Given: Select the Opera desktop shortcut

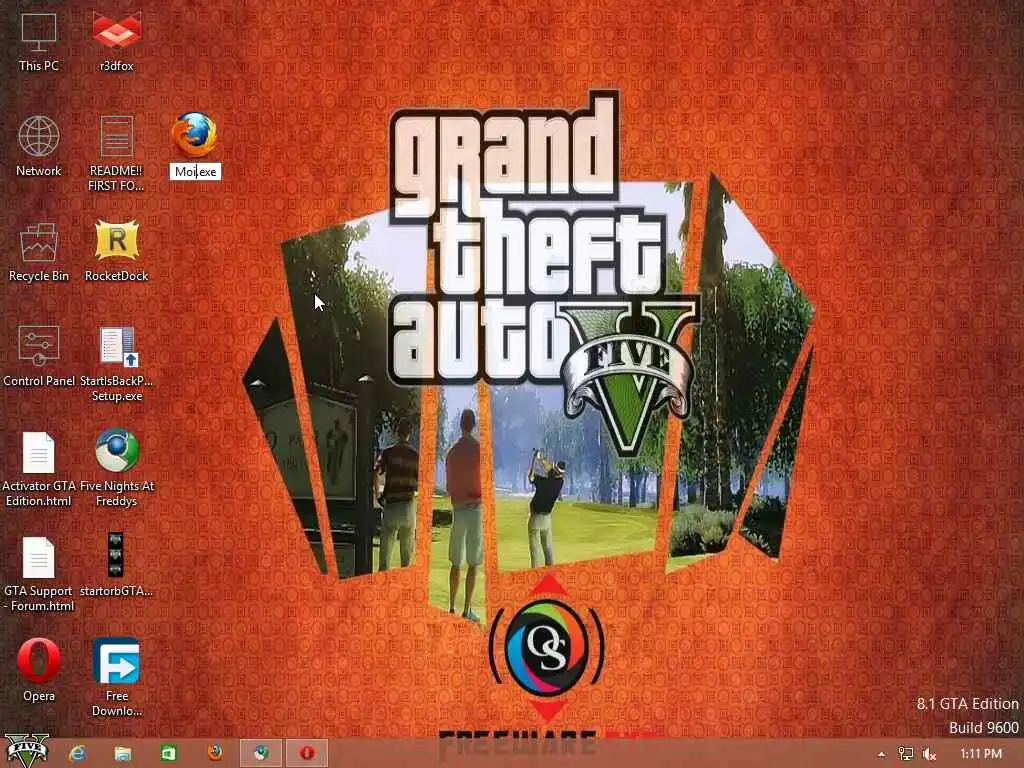Looking at the screenshot, I should pos(39,670).
